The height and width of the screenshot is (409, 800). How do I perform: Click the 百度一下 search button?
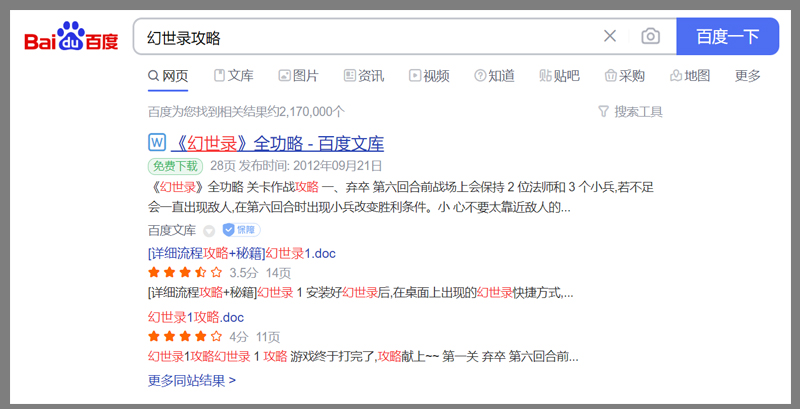[728, 36]
